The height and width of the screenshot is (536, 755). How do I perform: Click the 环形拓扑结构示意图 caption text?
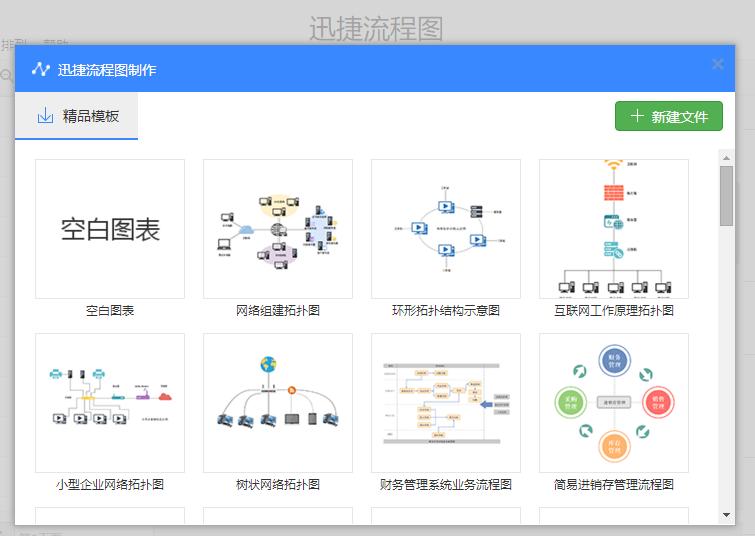(446, 311)
